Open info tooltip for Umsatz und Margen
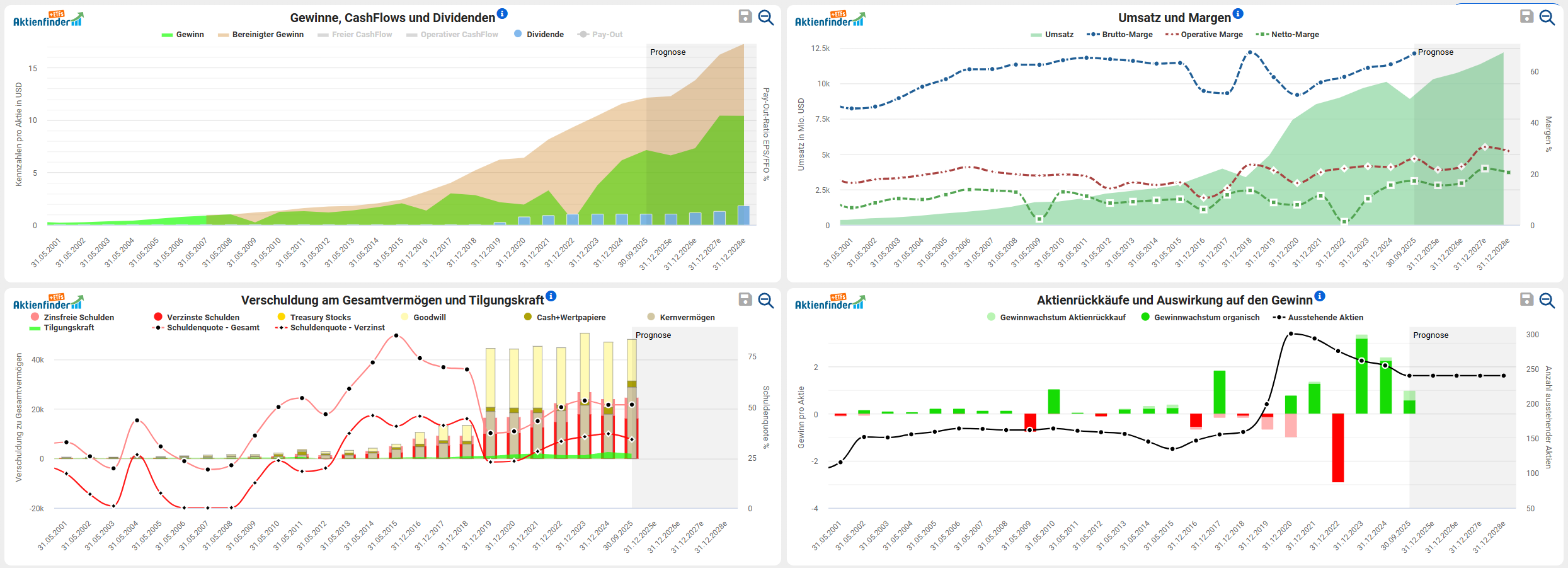1568x568 pixels. [x=1238, y=14]
